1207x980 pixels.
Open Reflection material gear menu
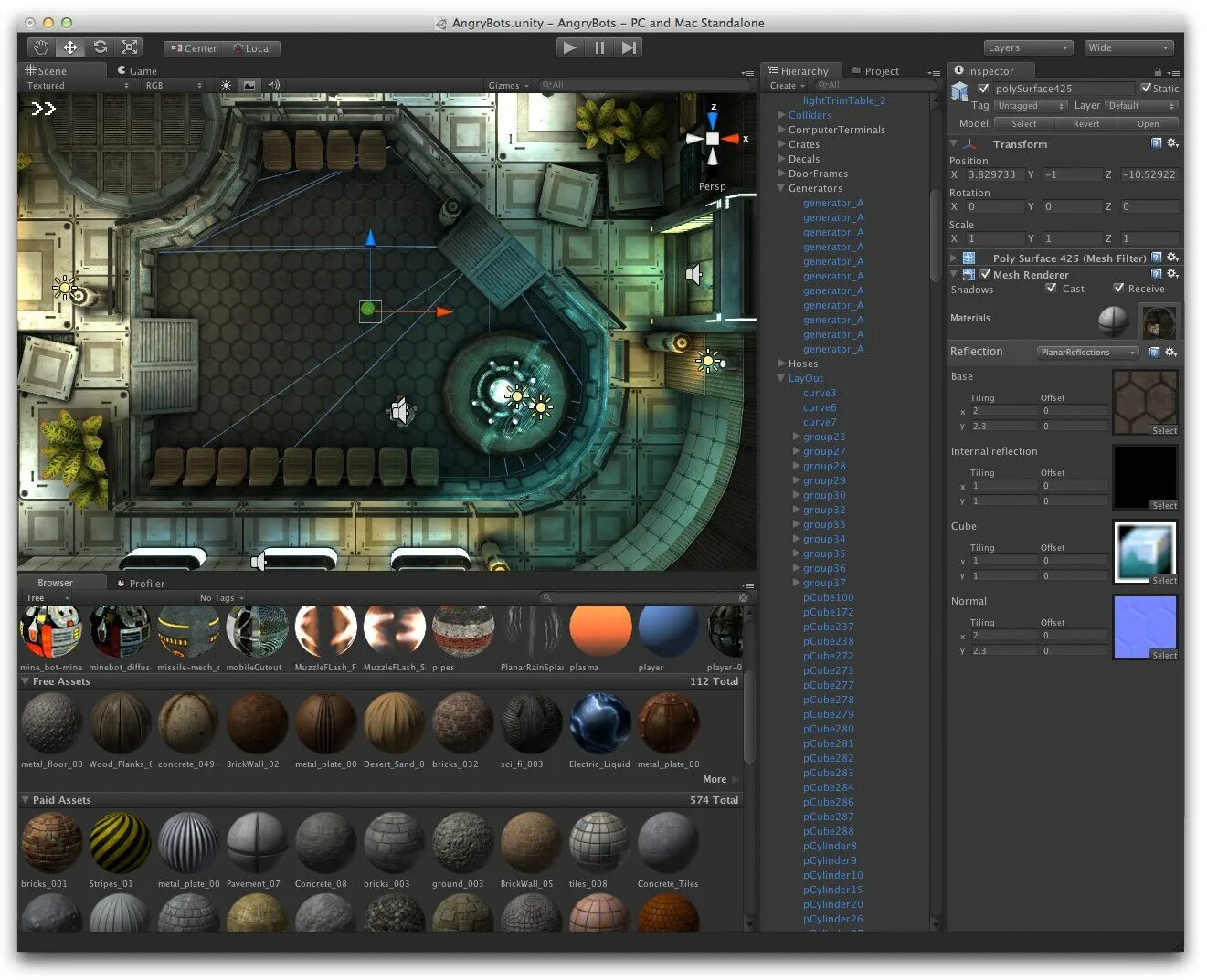tap(1171, 352)
